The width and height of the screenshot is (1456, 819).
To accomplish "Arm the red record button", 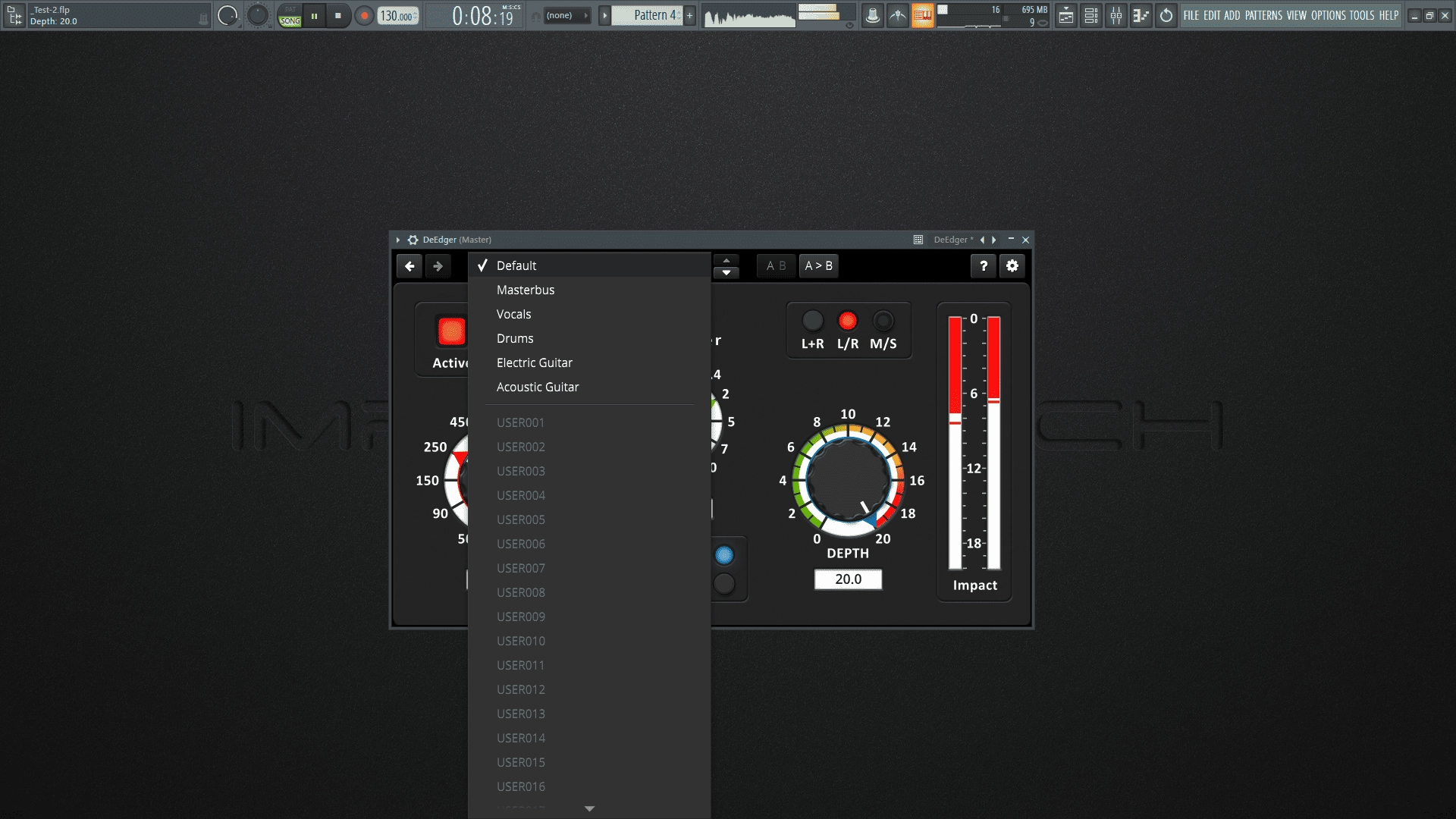I will [365, 16].
